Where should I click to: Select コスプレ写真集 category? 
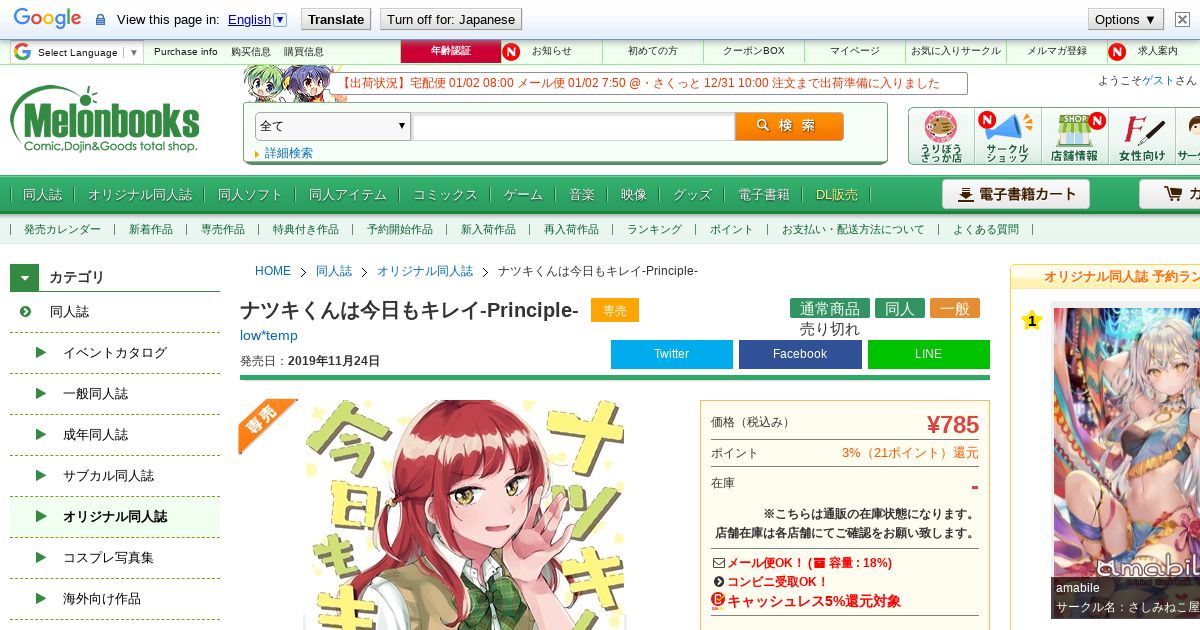[108, 558]
